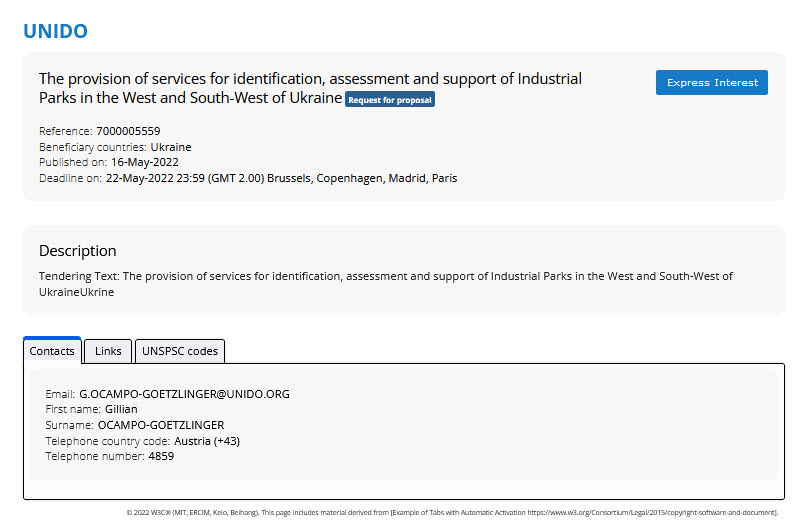Switch to the Links tab
This screenshot has width=805, height=520.
tap(108, 351)
